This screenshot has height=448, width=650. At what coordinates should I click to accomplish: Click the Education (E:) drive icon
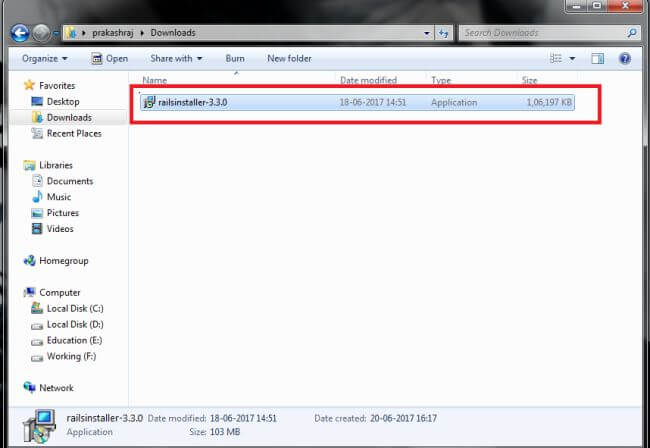pos(37,342)
